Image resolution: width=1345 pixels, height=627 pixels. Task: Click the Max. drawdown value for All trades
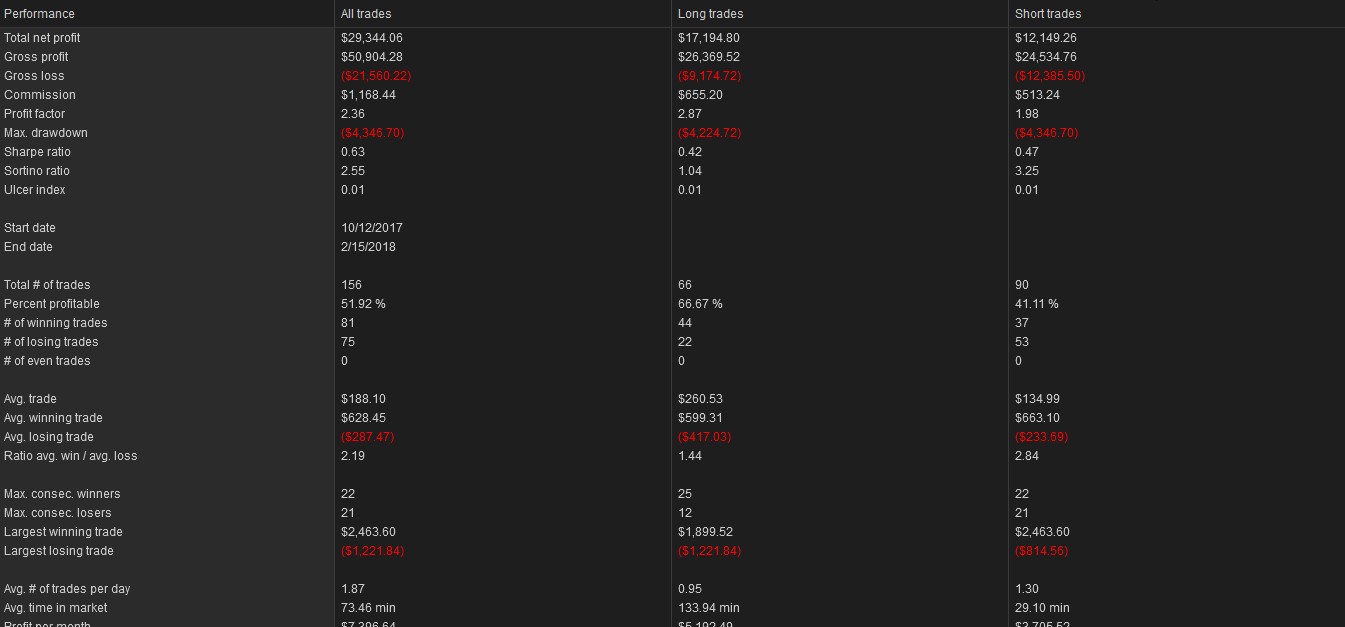[373, 133]
